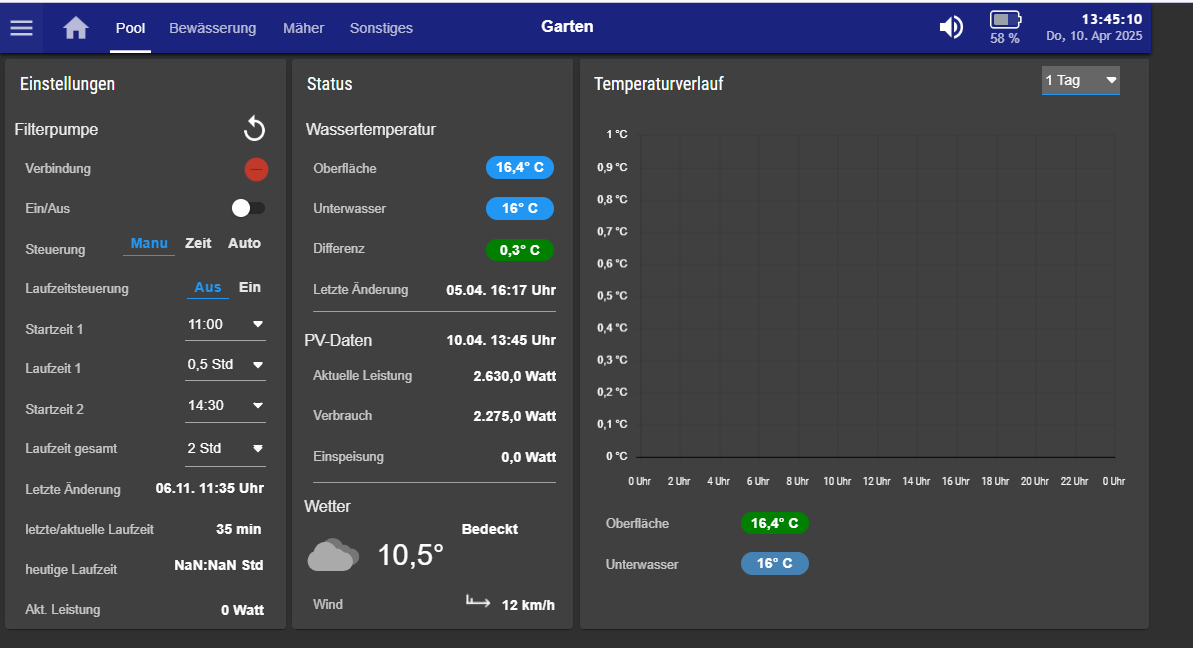Open the Startzeit 1 dropdown
This screenshot has height=648, width=1193.
[225, 326]
